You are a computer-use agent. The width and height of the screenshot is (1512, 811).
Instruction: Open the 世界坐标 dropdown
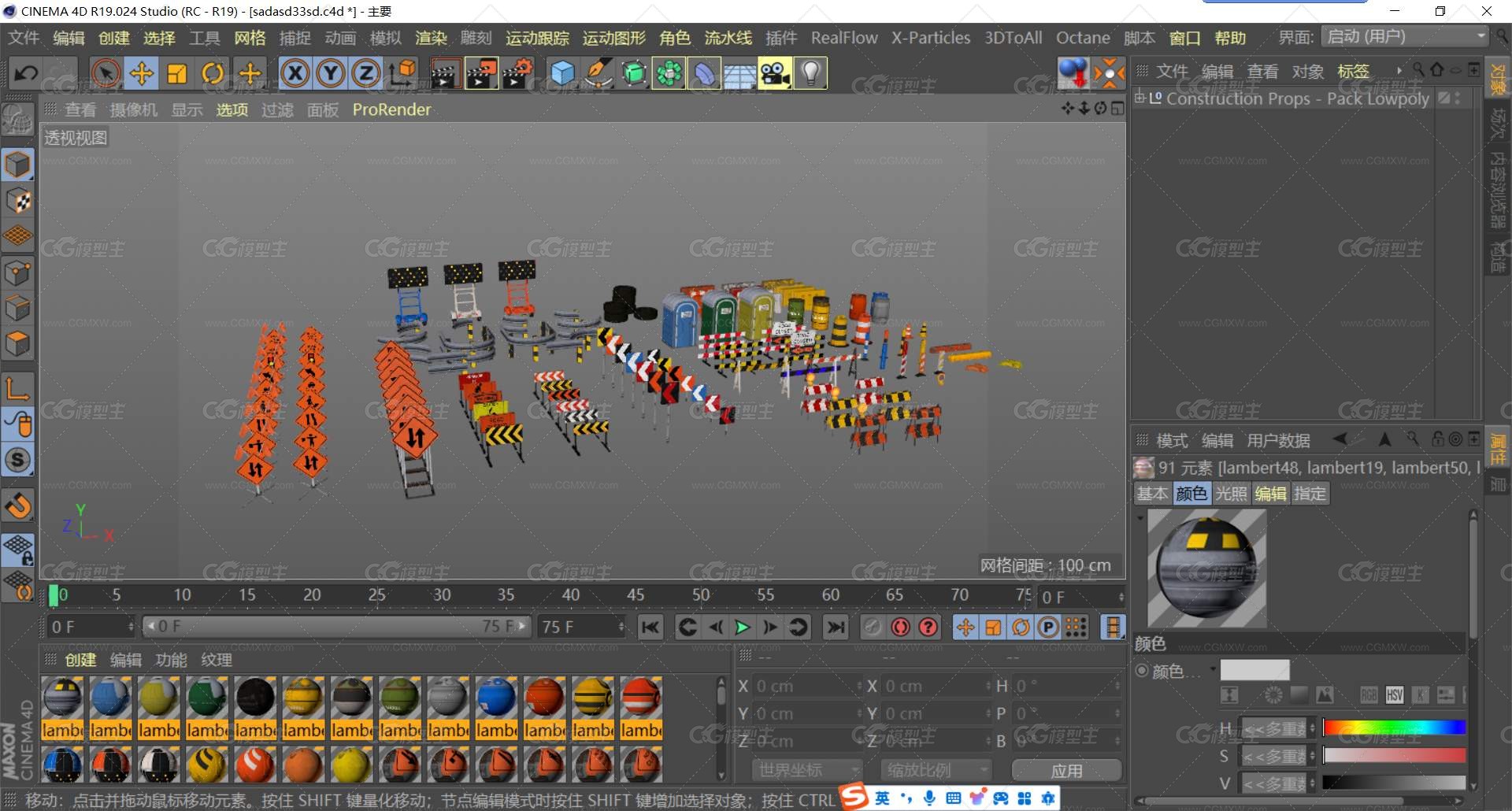pos(807,769)
